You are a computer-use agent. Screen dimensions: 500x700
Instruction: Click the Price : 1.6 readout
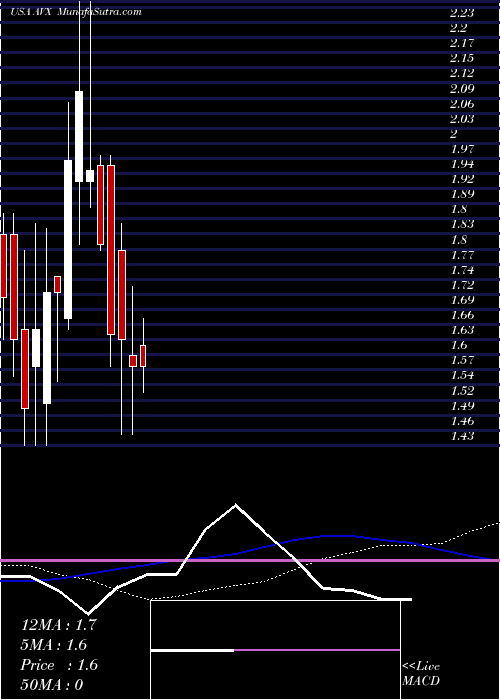click(x=58, y=665)
